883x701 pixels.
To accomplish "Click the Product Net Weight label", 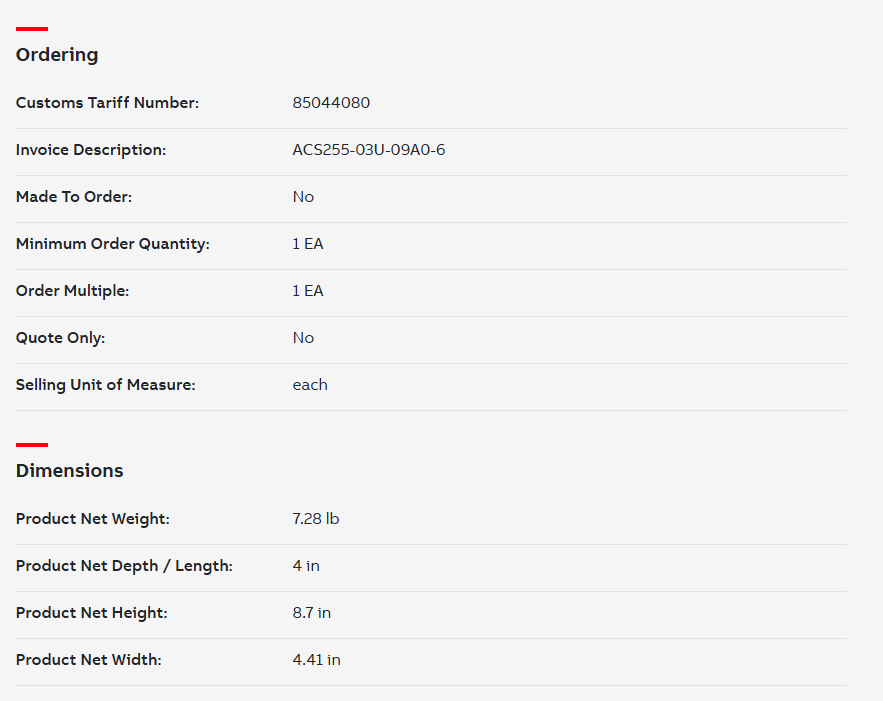I will click(93, 519).
